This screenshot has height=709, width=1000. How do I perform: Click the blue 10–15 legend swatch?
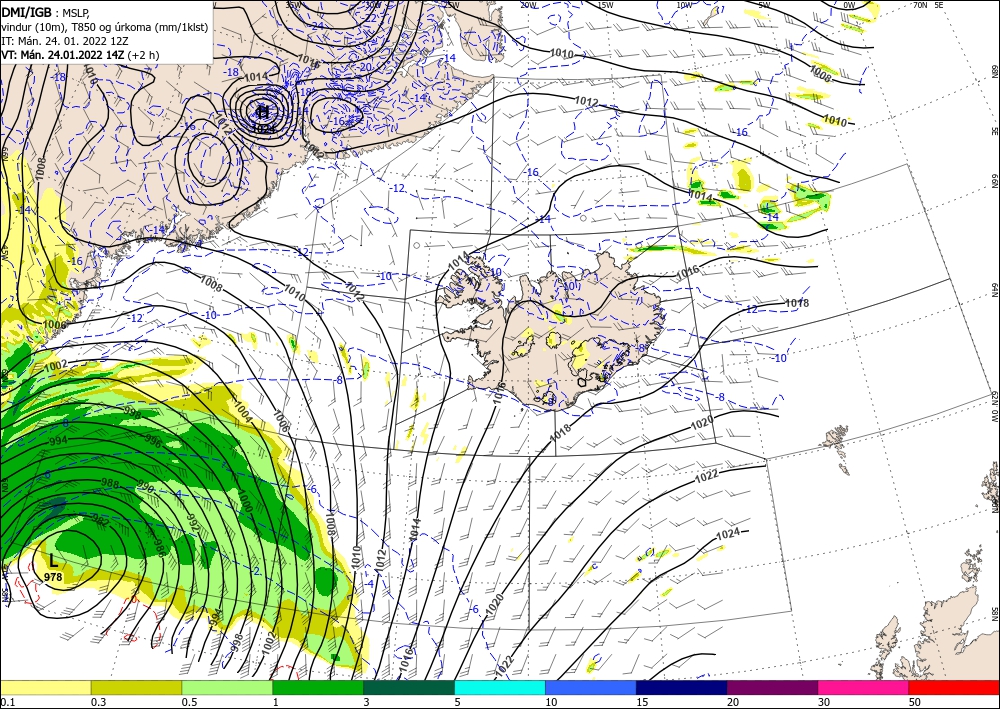click(x=591, y=687)
